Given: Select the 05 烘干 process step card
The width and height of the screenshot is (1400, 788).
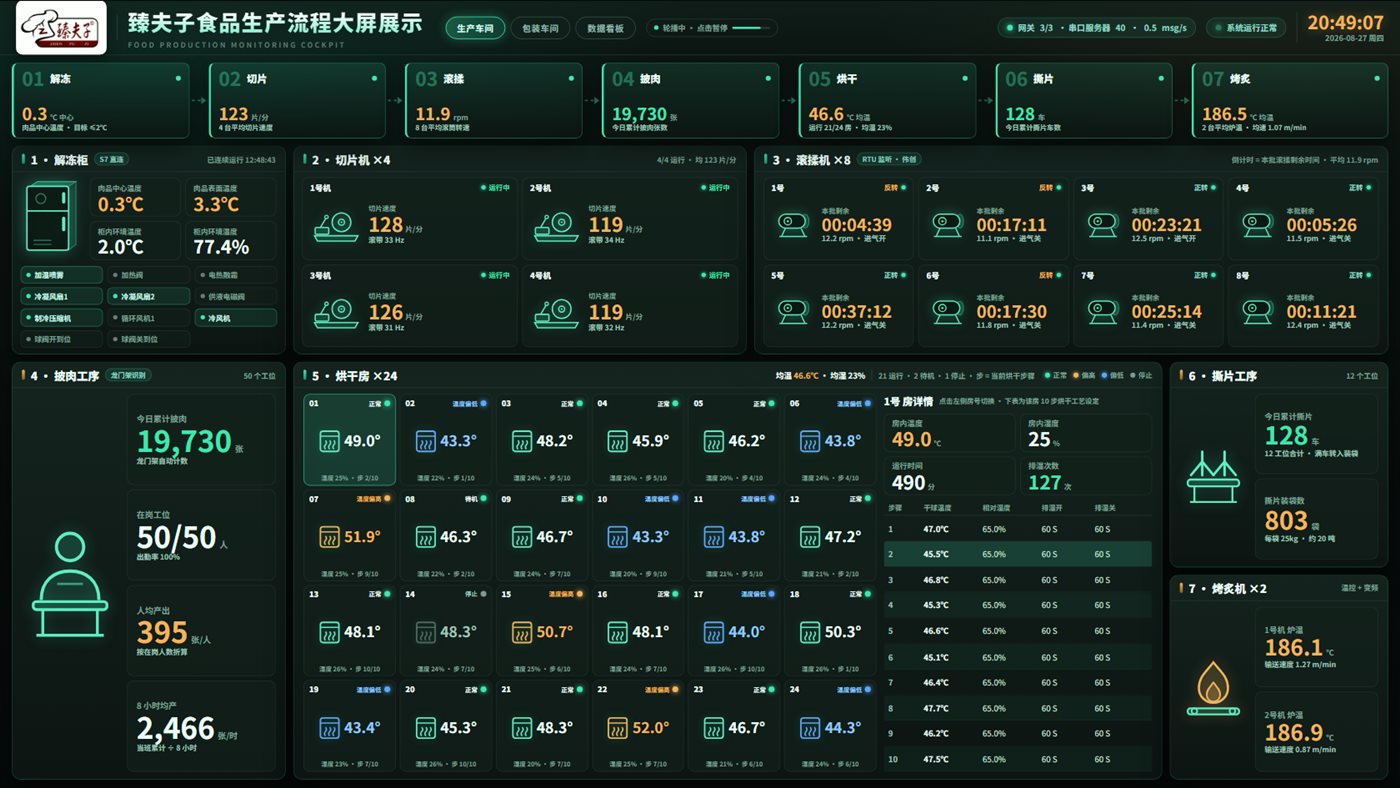Looking at the screenshot, I should click(x=887, y=100).
